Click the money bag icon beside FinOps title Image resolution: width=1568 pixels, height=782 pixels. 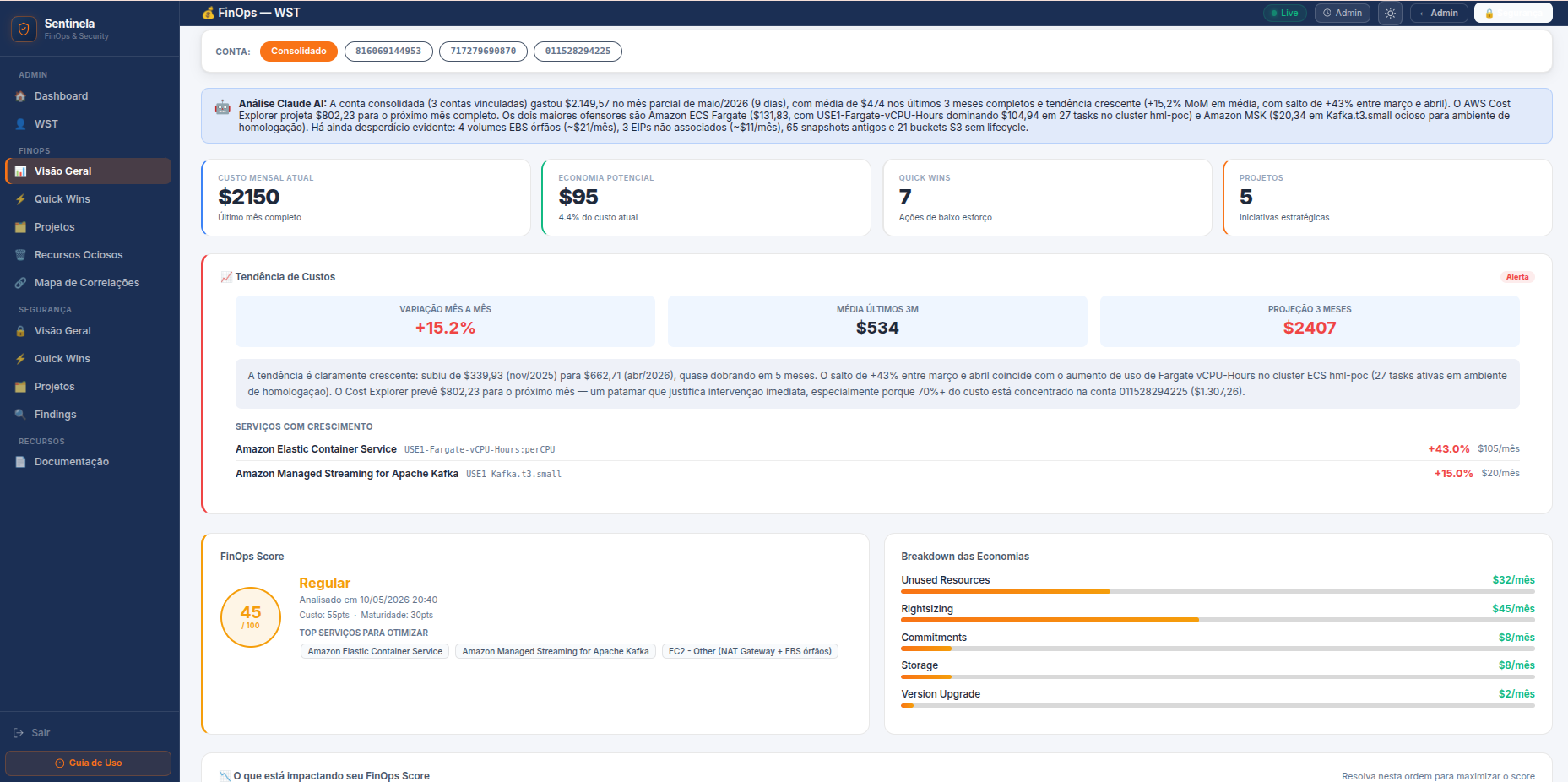click(208, 13)
